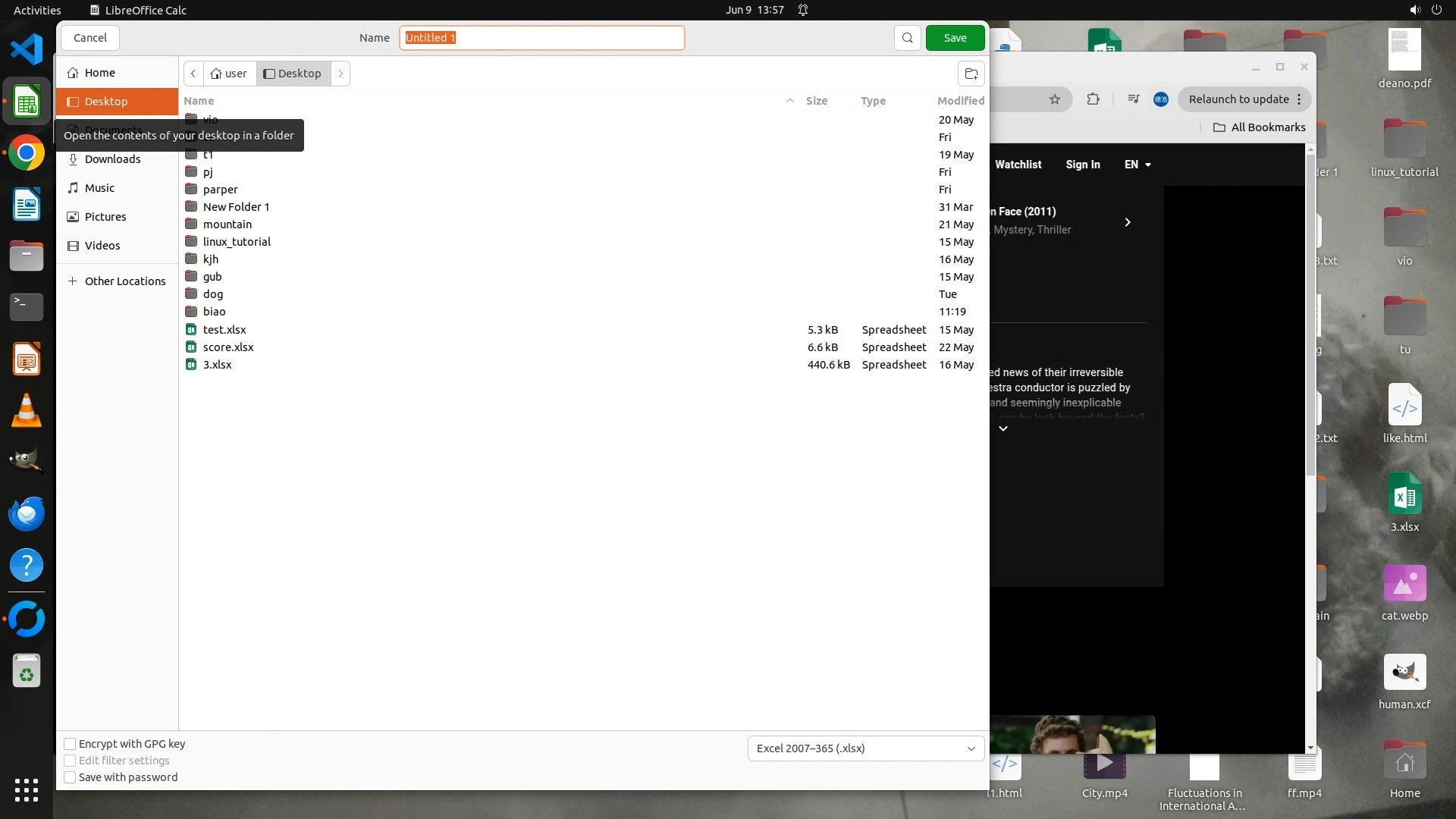Click the Cancel button
Screen dimensions: 1456x819
89,38
